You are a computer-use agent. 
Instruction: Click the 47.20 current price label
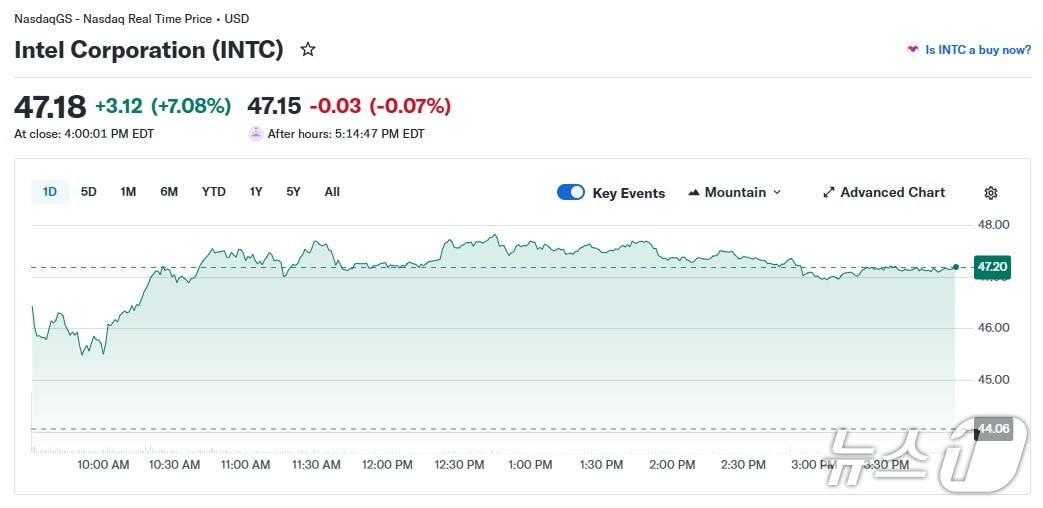tap(992, 267)
